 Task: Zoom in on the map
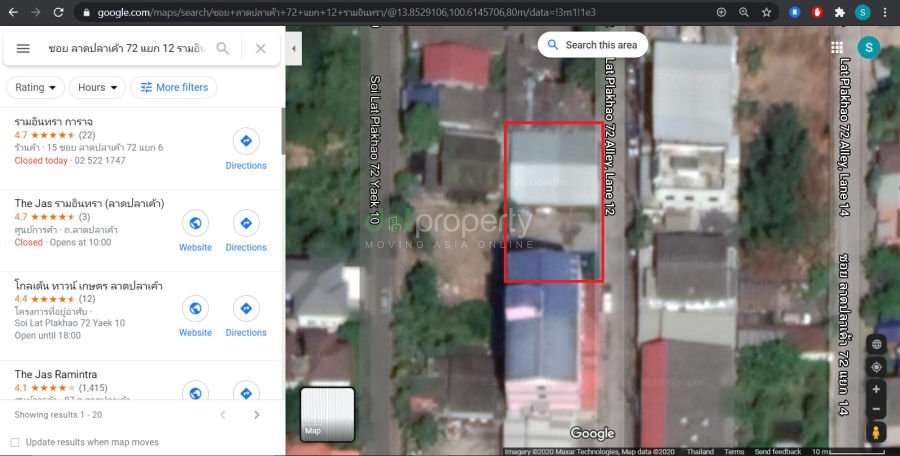(x=876, y=389)
